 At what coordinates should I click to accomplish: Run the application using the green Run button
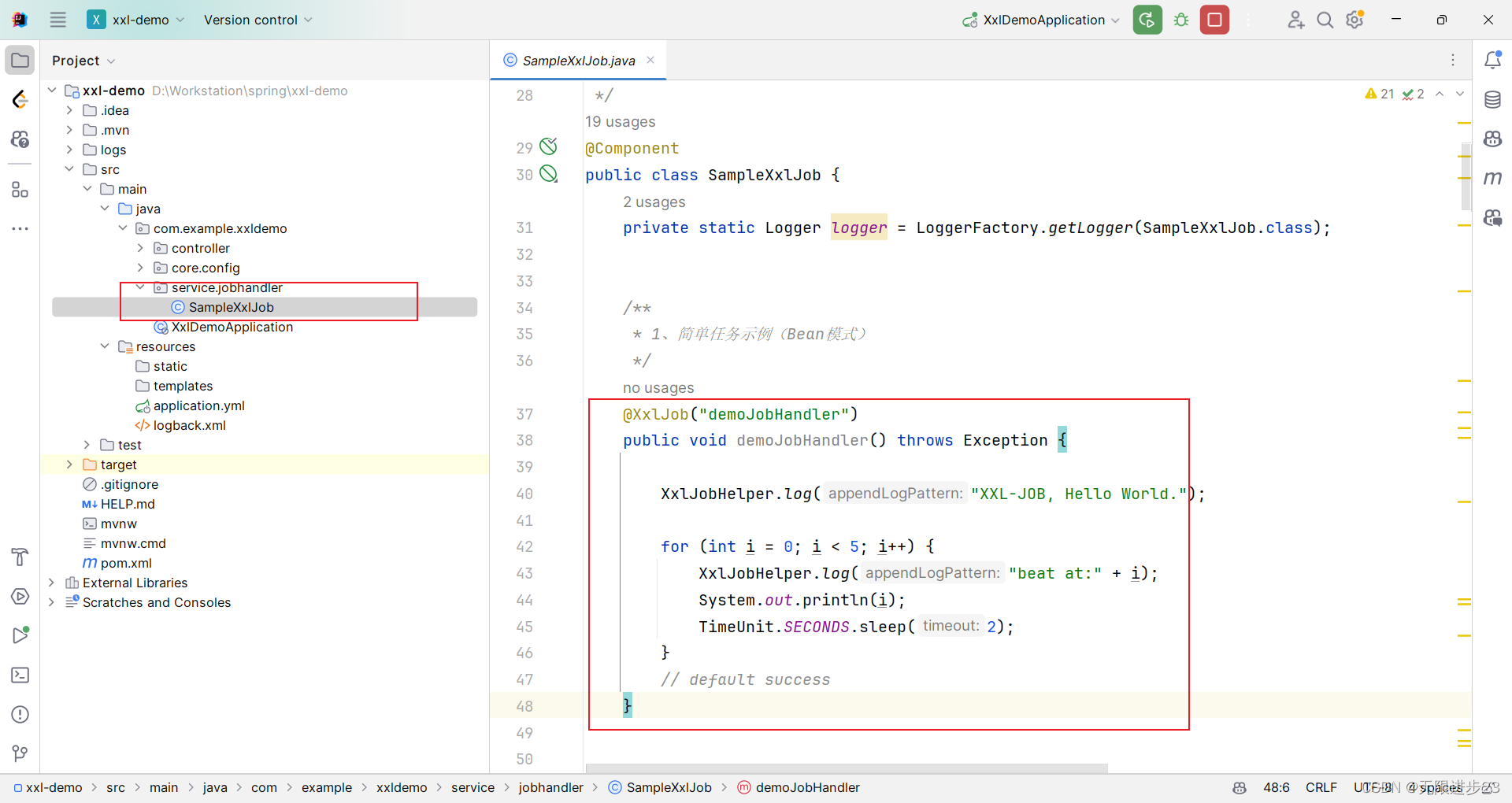pyautogui.click(x=1147, y=20)
